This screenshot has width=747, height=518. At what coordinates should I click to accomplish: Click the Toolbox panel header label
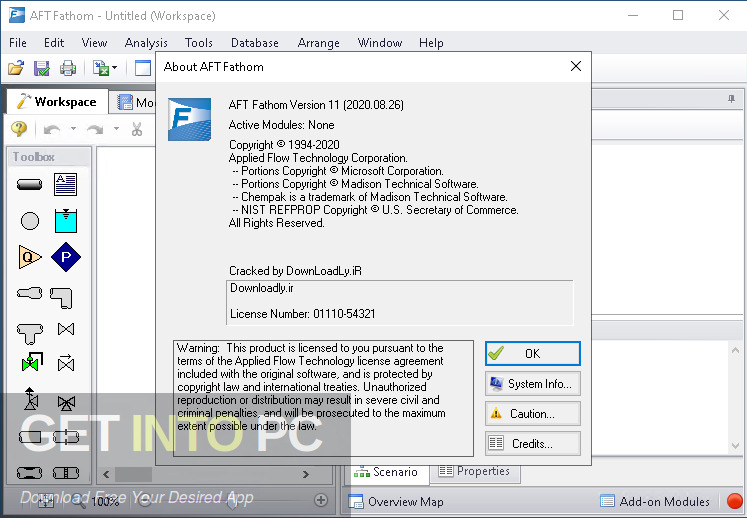coord(33,157)
